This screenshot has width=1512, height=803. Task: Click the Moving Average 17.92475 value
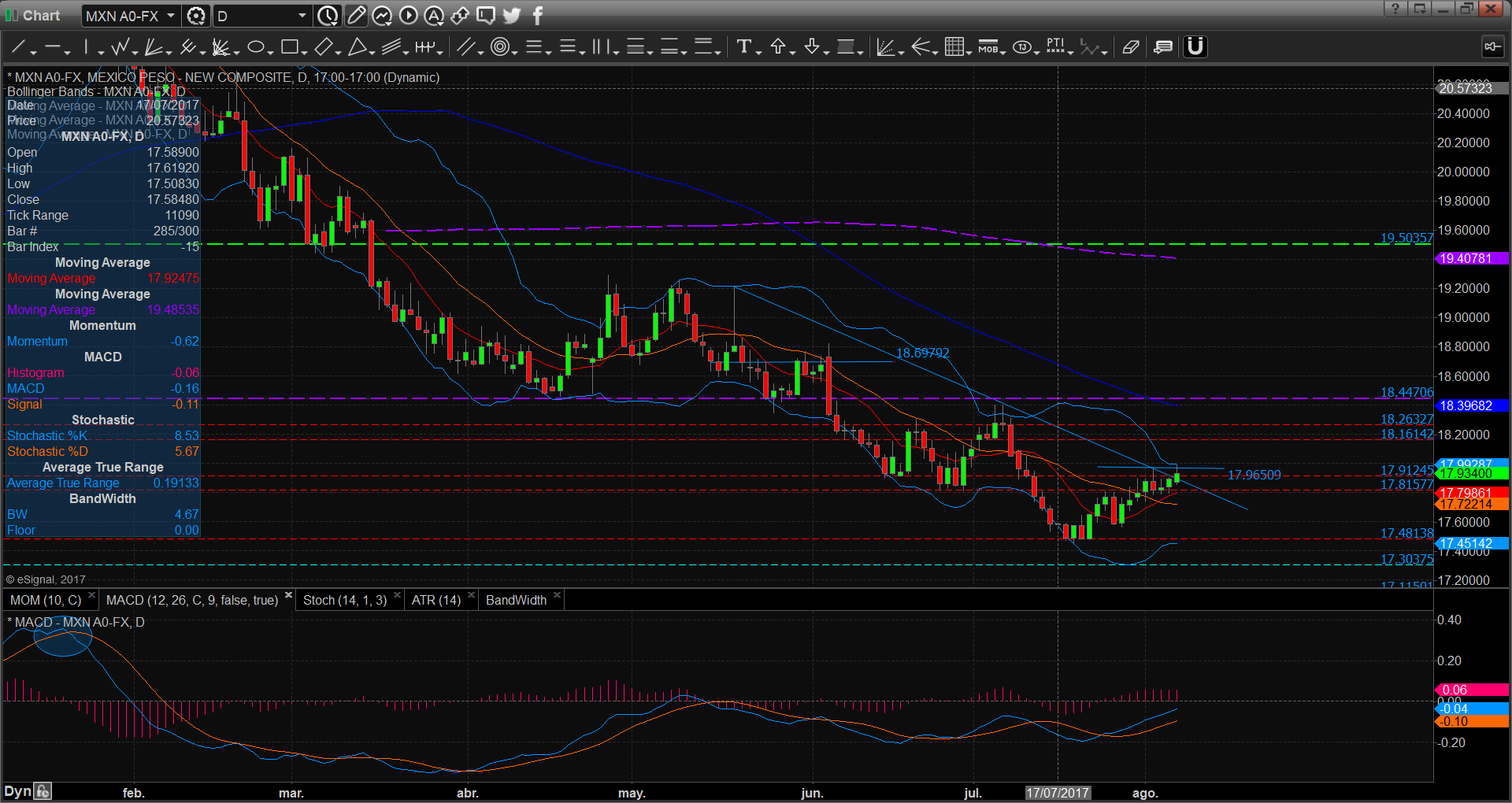click(173, 279)
